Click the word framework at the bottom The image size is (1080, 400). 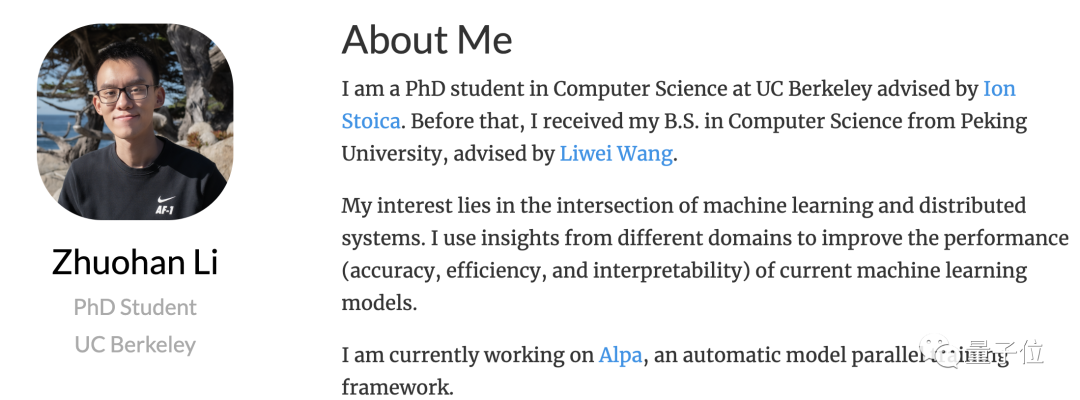pyautogui.click(x=397, y=387)
